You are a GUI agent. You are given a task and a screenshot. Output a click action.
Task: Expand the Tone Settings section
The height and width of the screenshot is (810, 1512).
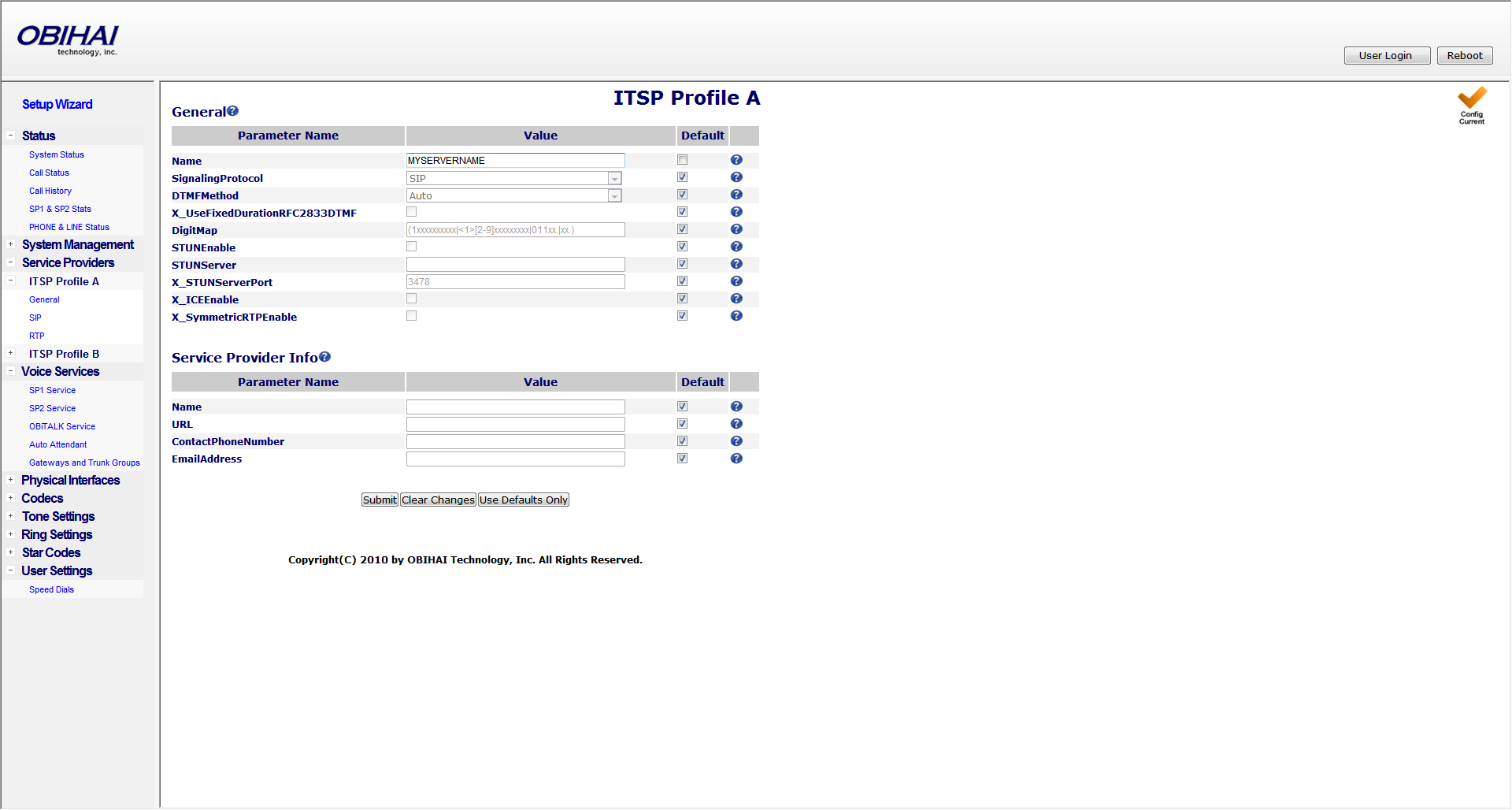coord(11,516)
